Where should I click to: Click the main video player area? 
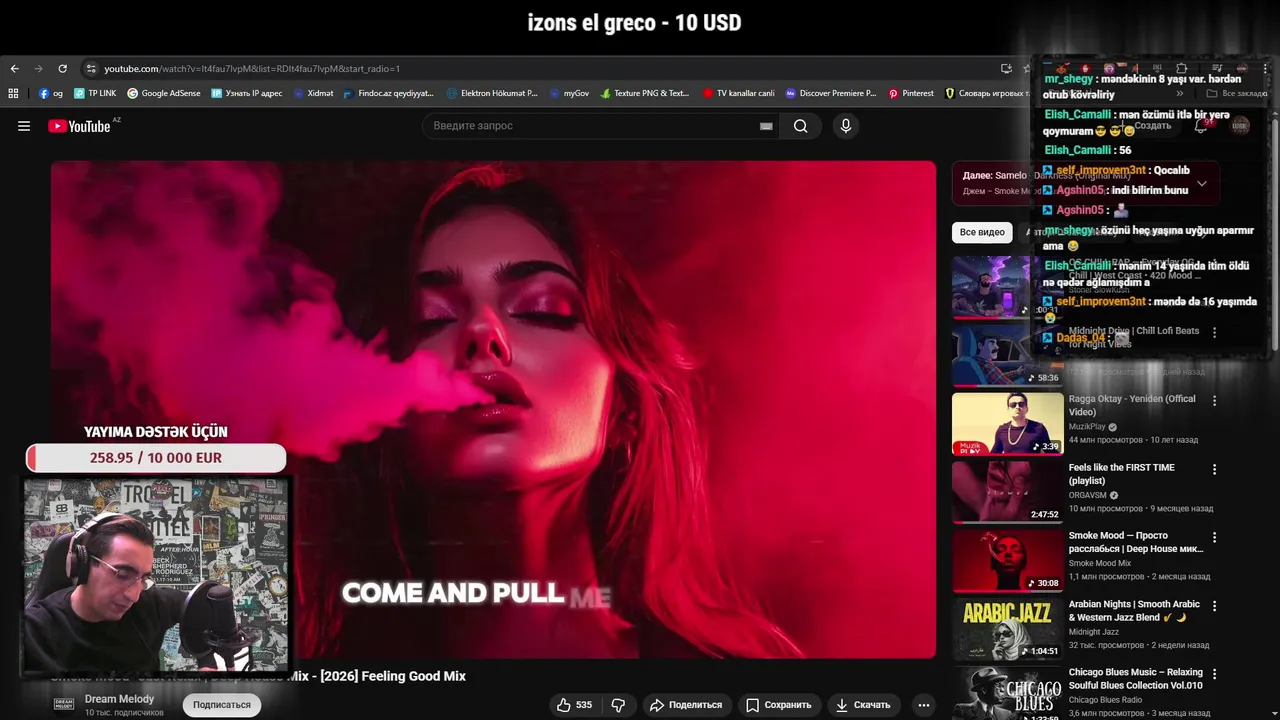[493, 410]
